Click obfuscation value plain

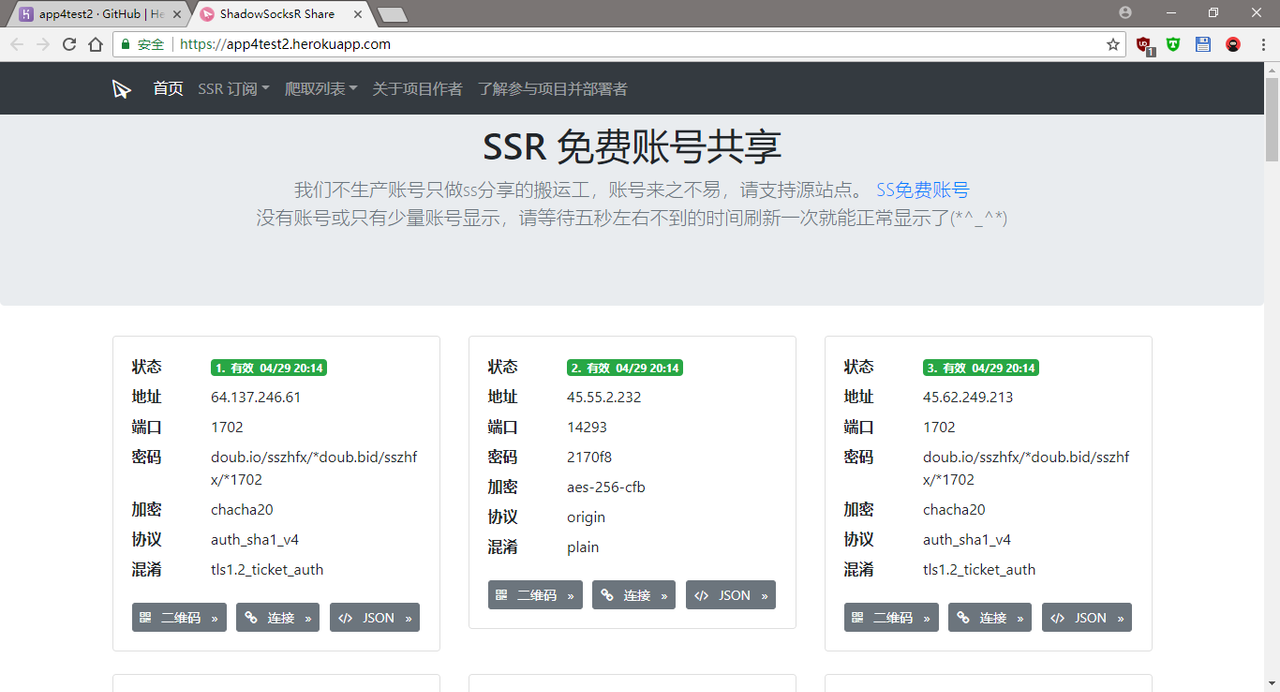(x=583, y=547)
